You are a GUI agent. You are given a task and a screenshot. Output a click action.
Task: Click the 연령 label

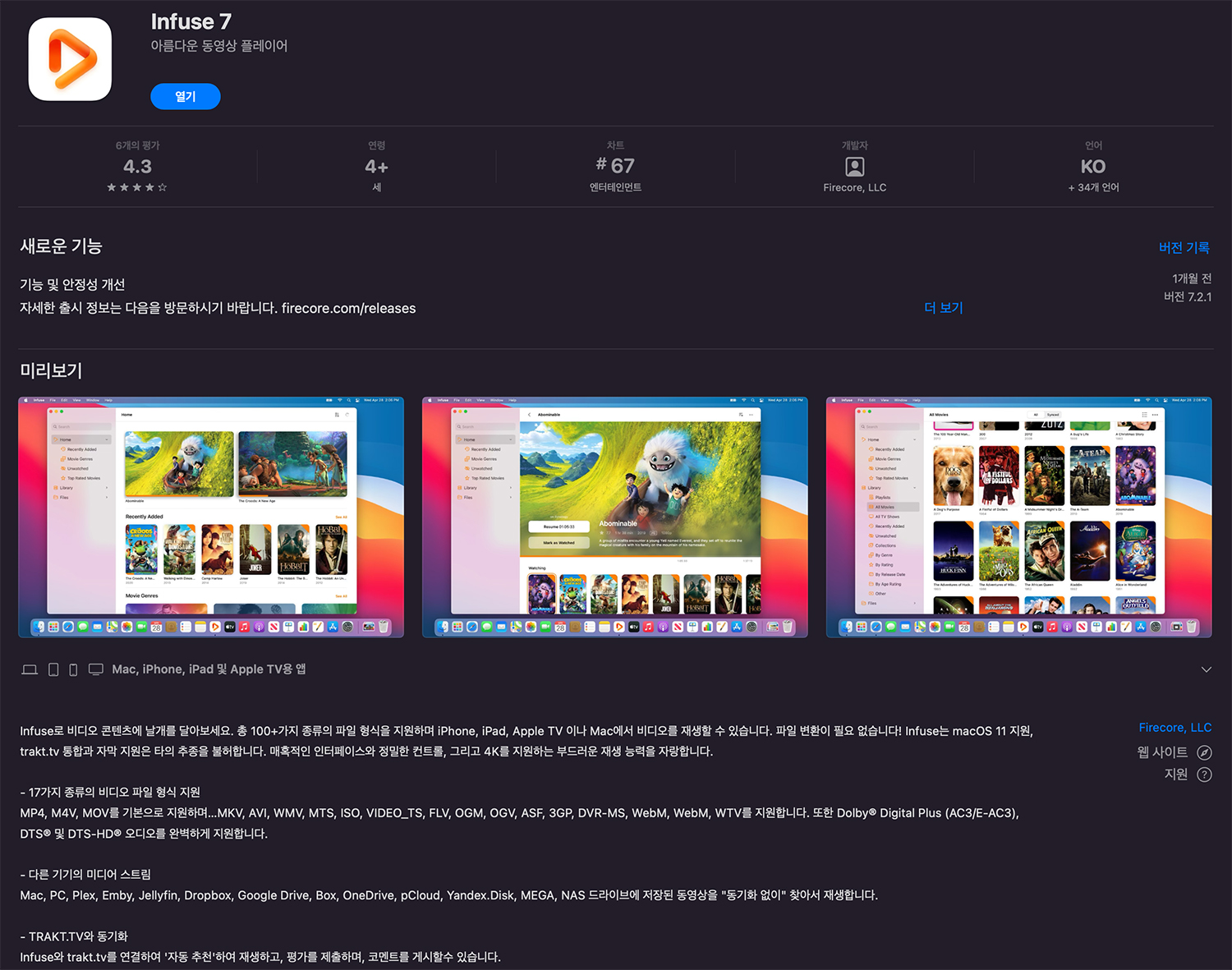(x=376, y=145)
